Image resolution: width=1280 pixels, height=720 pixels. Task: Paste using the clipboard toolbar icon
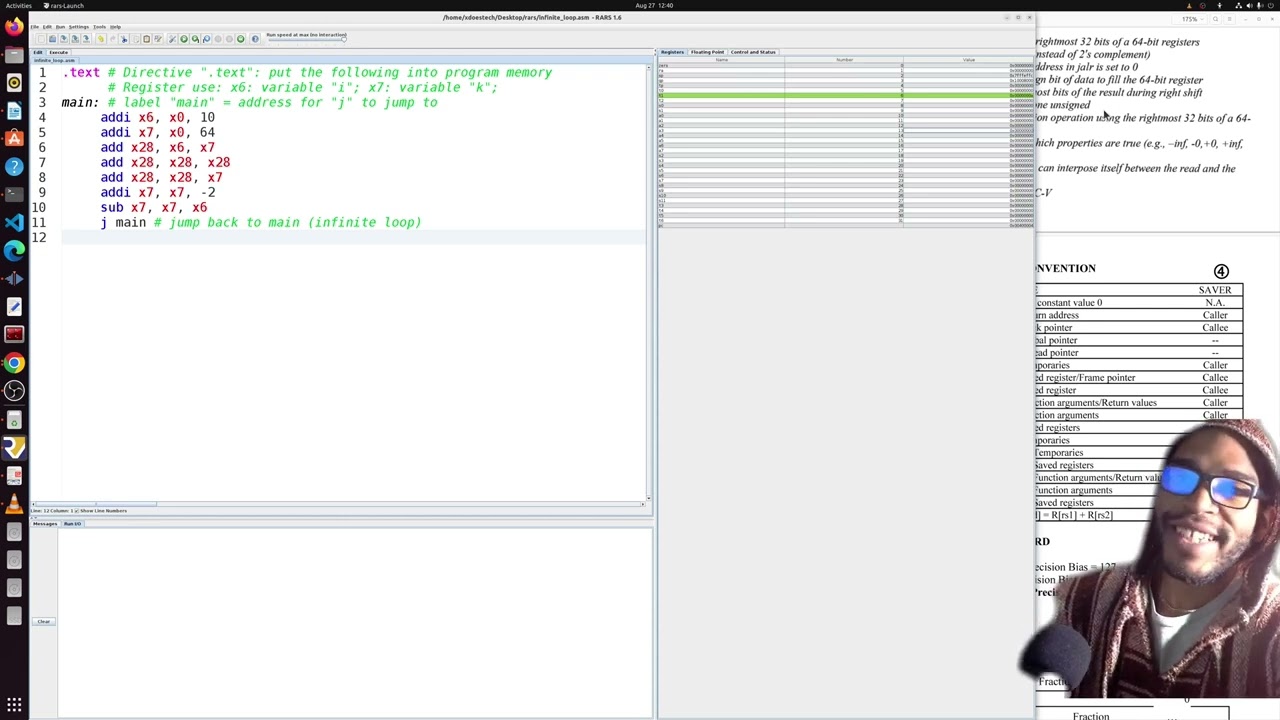point(146,39)
